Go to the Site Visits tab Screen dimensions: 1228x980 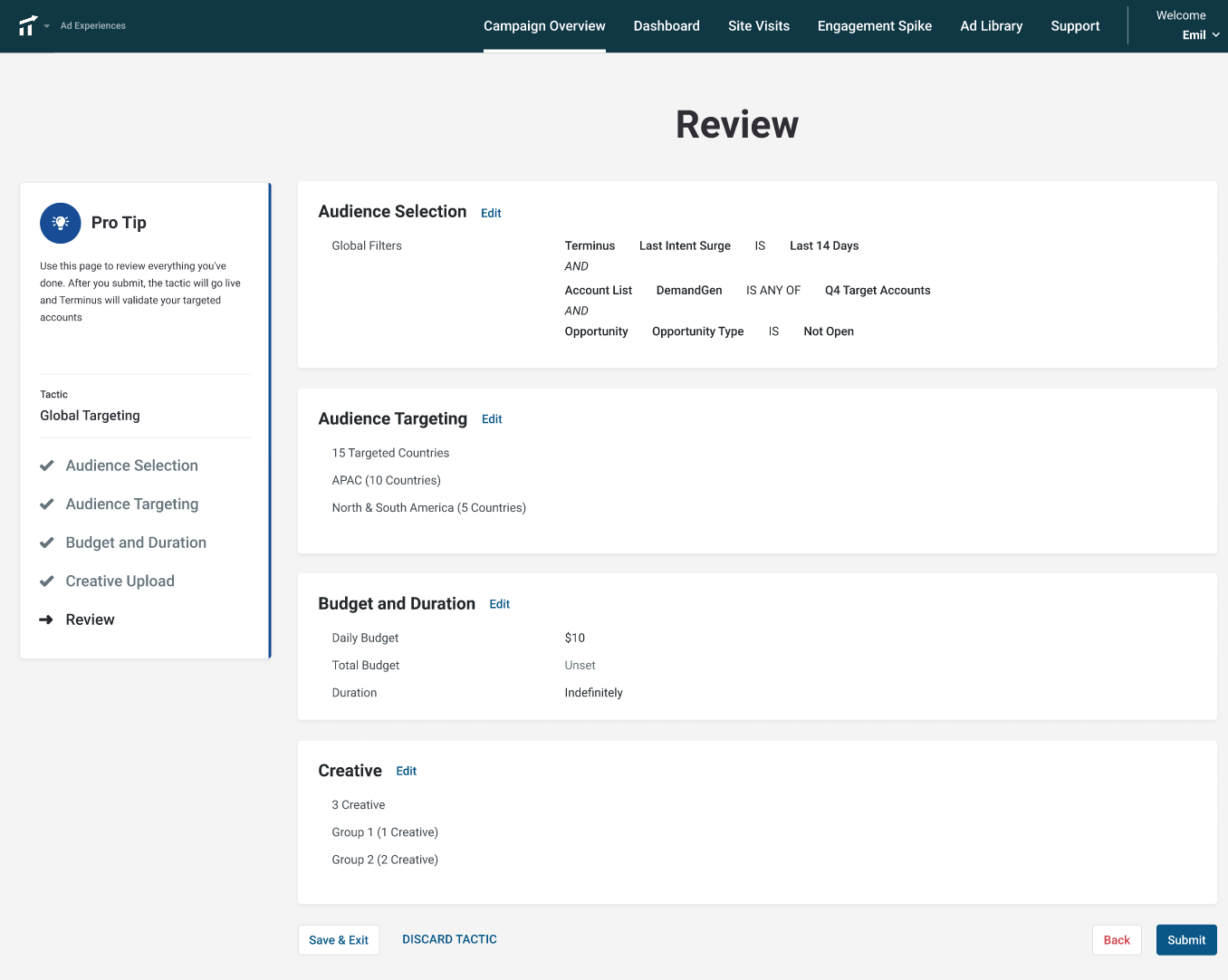click(x=759, y=26)
